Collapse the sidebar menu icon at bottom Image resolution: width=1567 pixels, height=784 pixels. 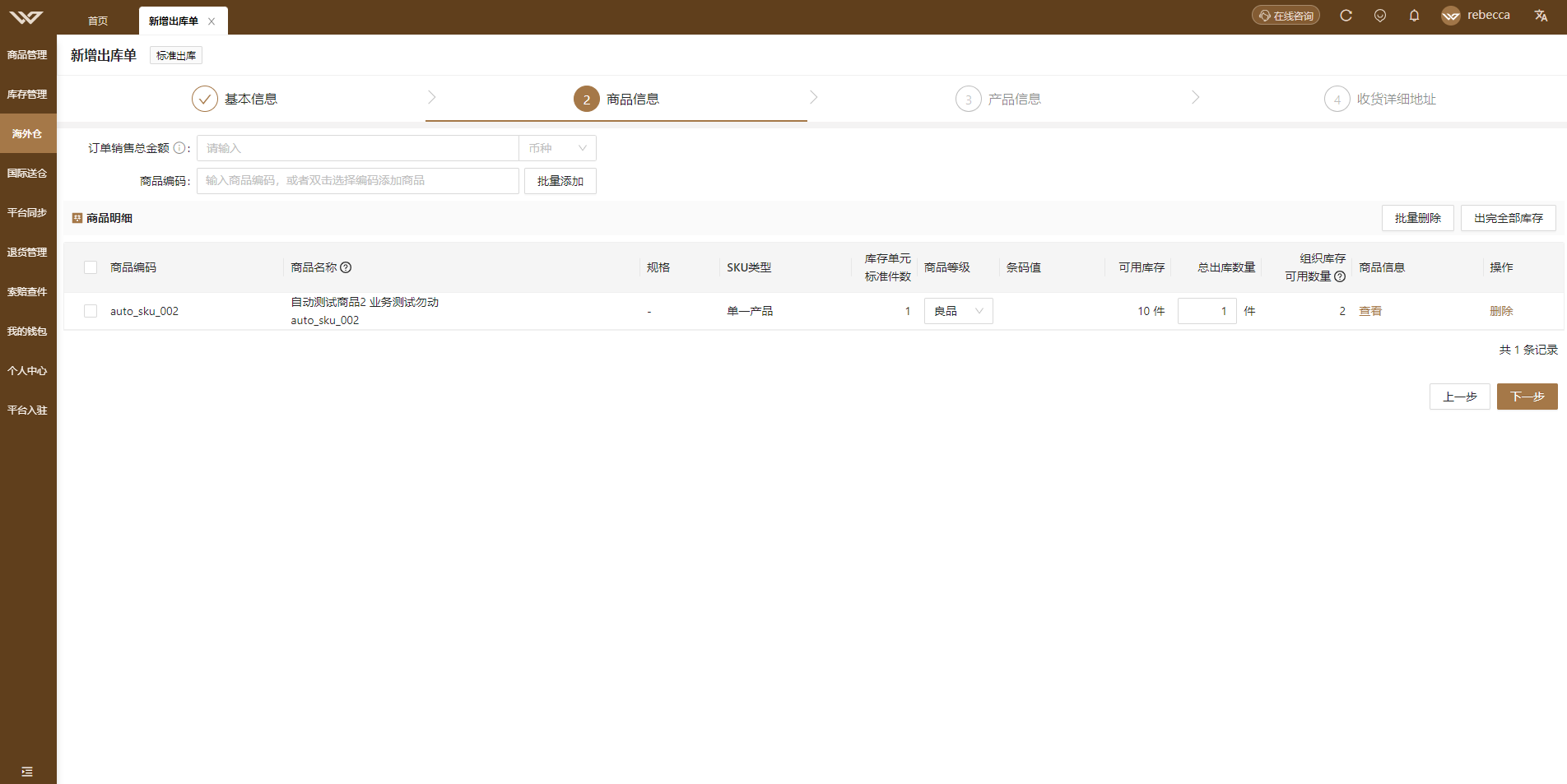(x=27, y=772)
